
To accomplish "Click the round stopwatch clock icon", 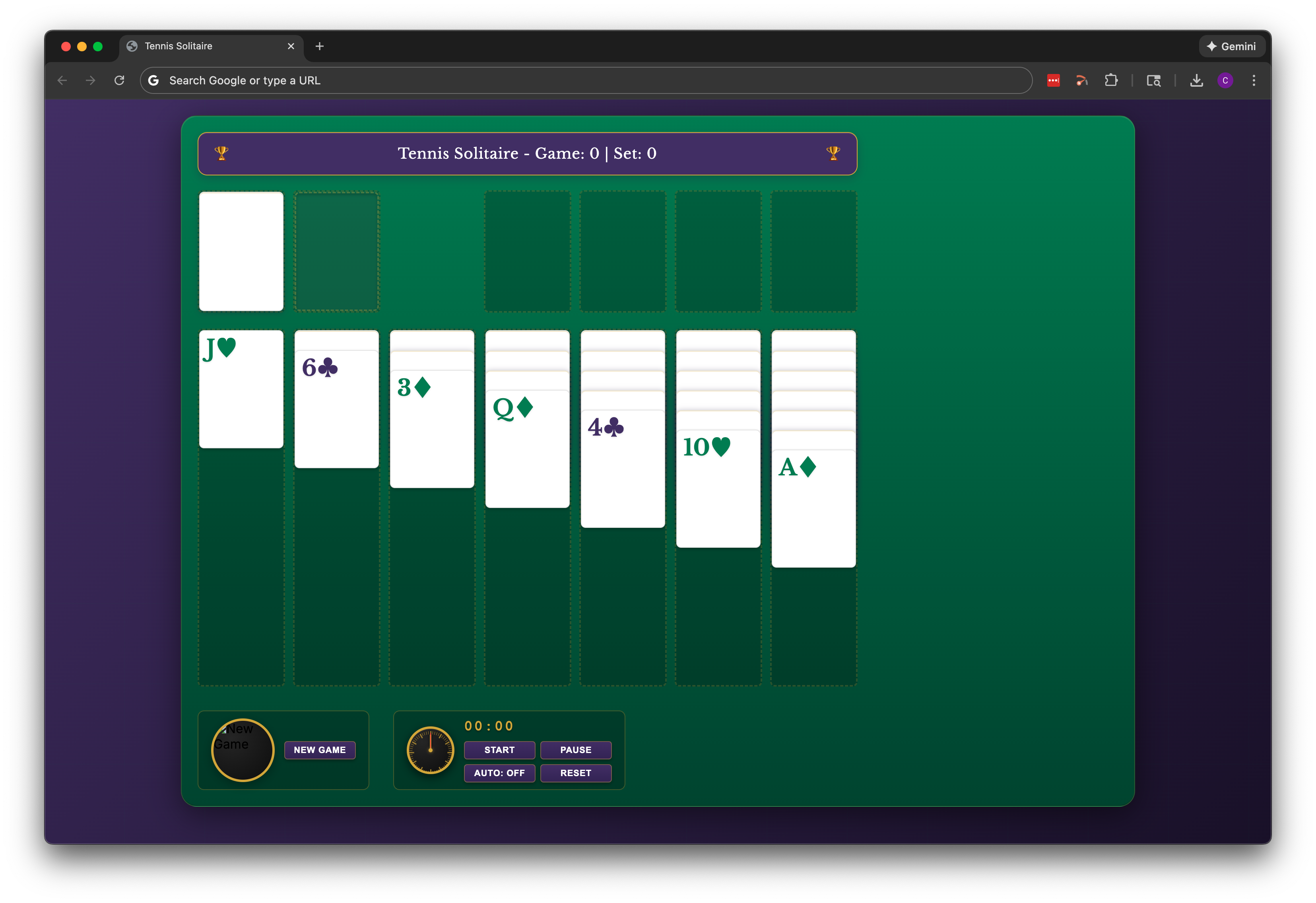I will tap(430, 750).
